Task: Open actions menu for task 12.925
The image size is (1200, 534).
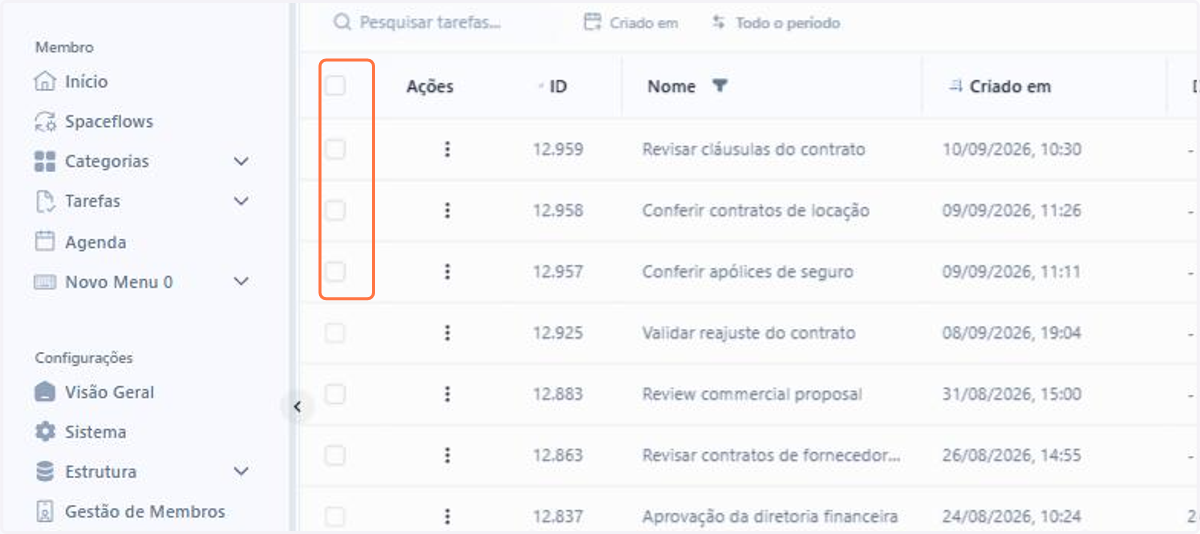Action: click(447, 333)
